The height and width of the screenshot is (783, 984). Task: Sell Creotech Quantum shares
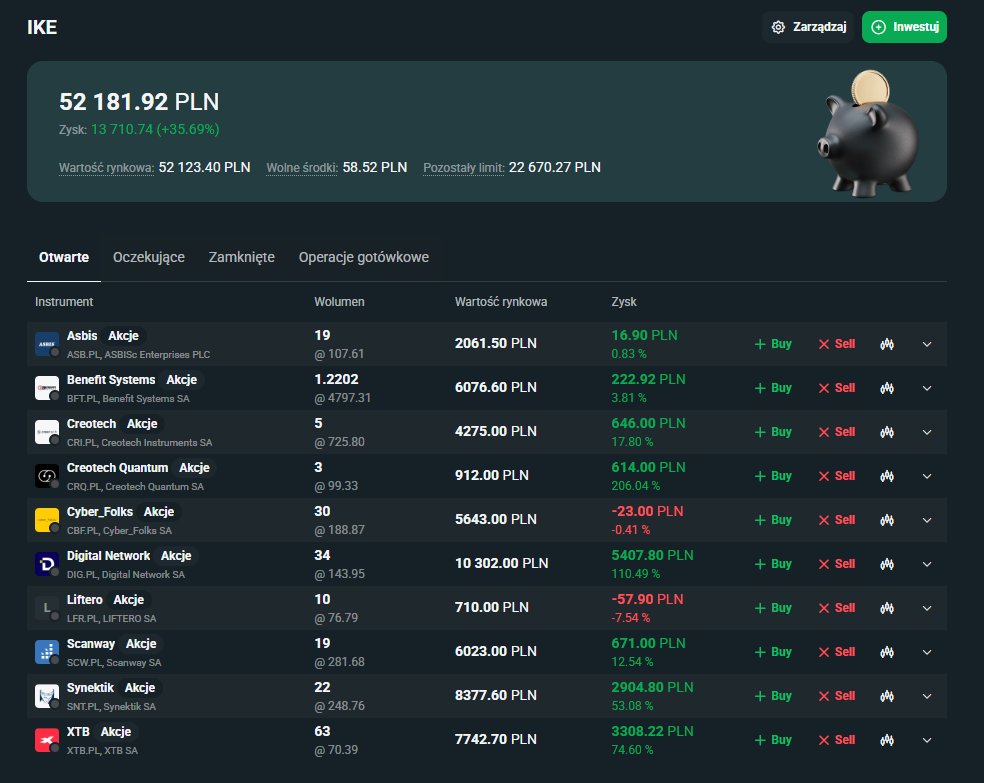coord(837,476)
